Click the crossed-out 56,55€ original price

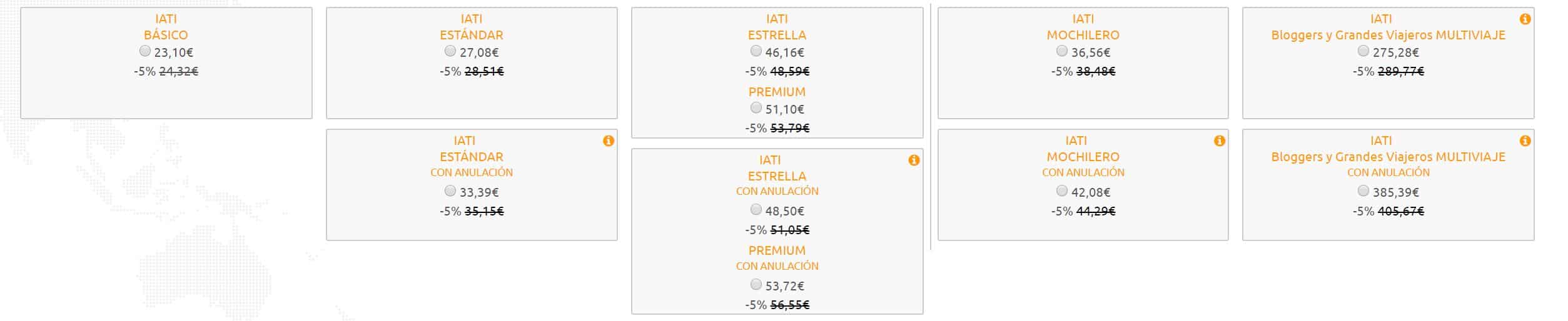(x=790, y=305)
